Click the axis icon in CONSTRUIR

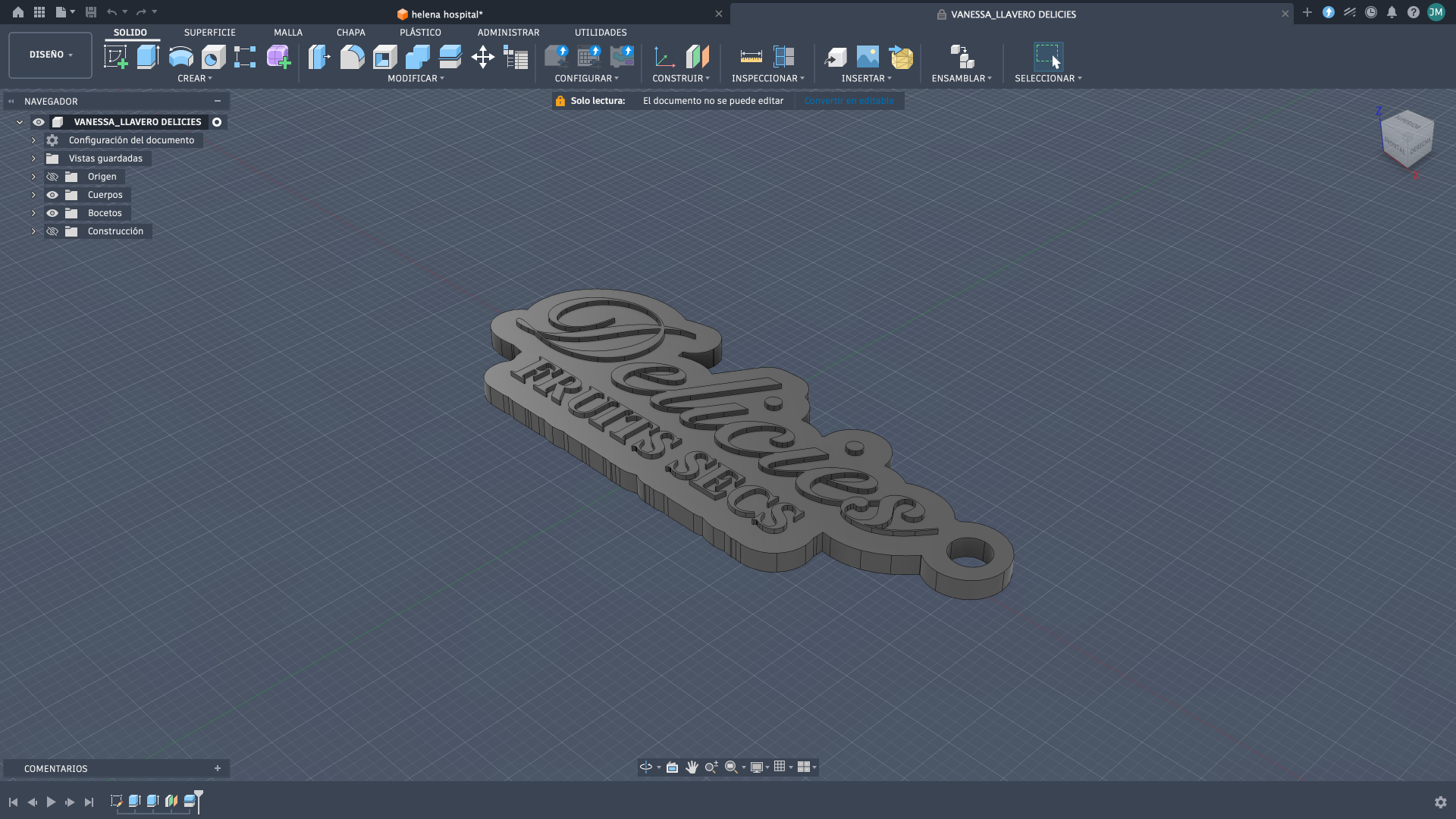coord(664,57)
